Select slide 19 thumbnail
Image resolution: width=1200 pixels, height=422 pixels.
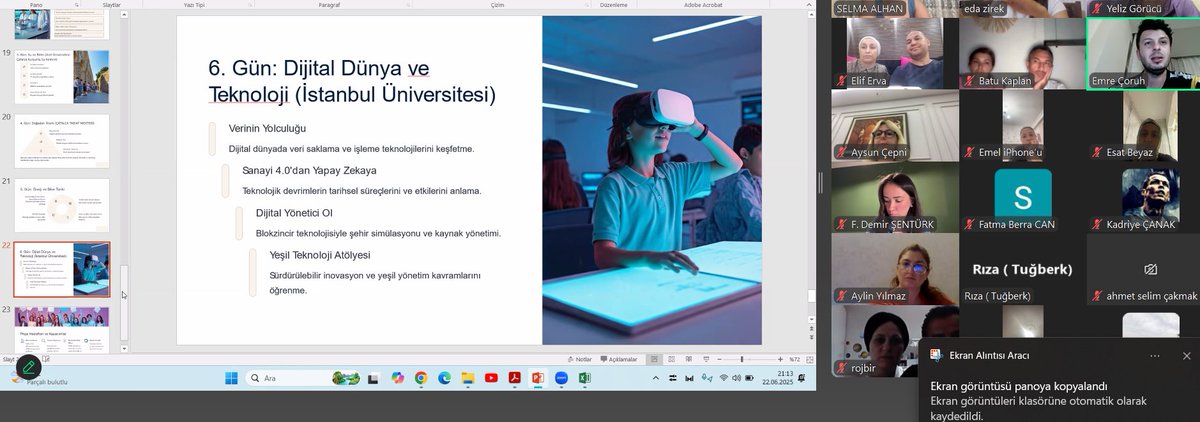coord(62,77)
